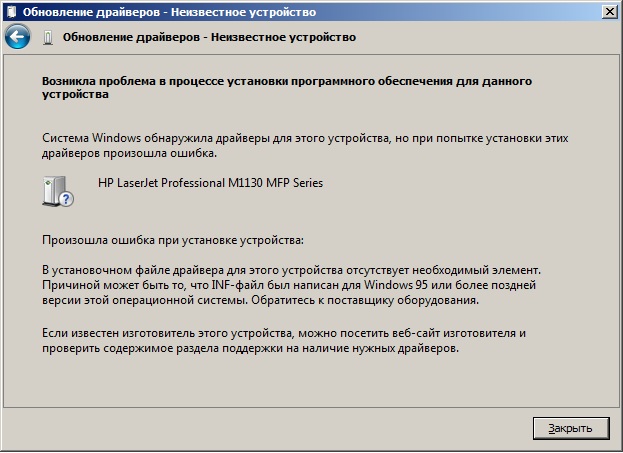Click the bold heading Возникла проблема в процессе

(x=287, y=87)
